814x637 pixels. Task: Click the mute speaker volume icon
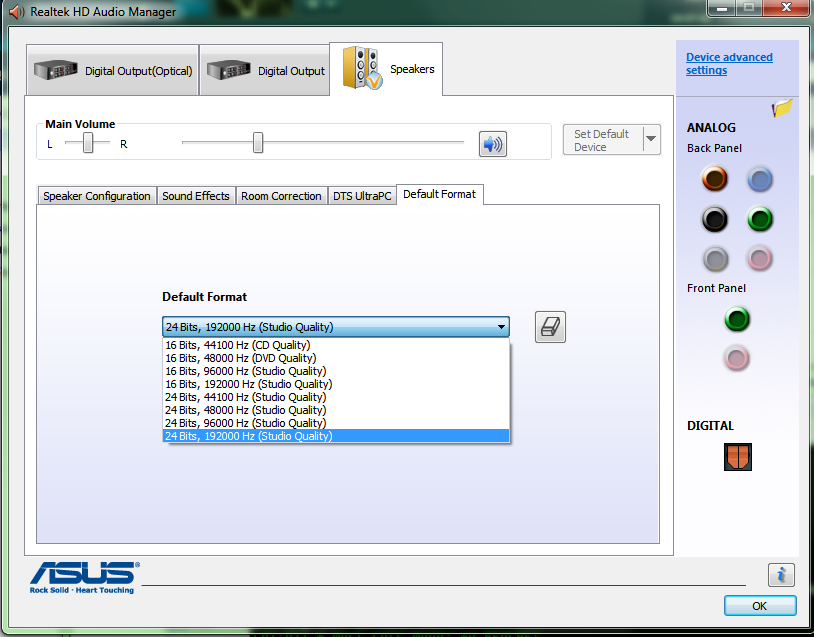492,144
